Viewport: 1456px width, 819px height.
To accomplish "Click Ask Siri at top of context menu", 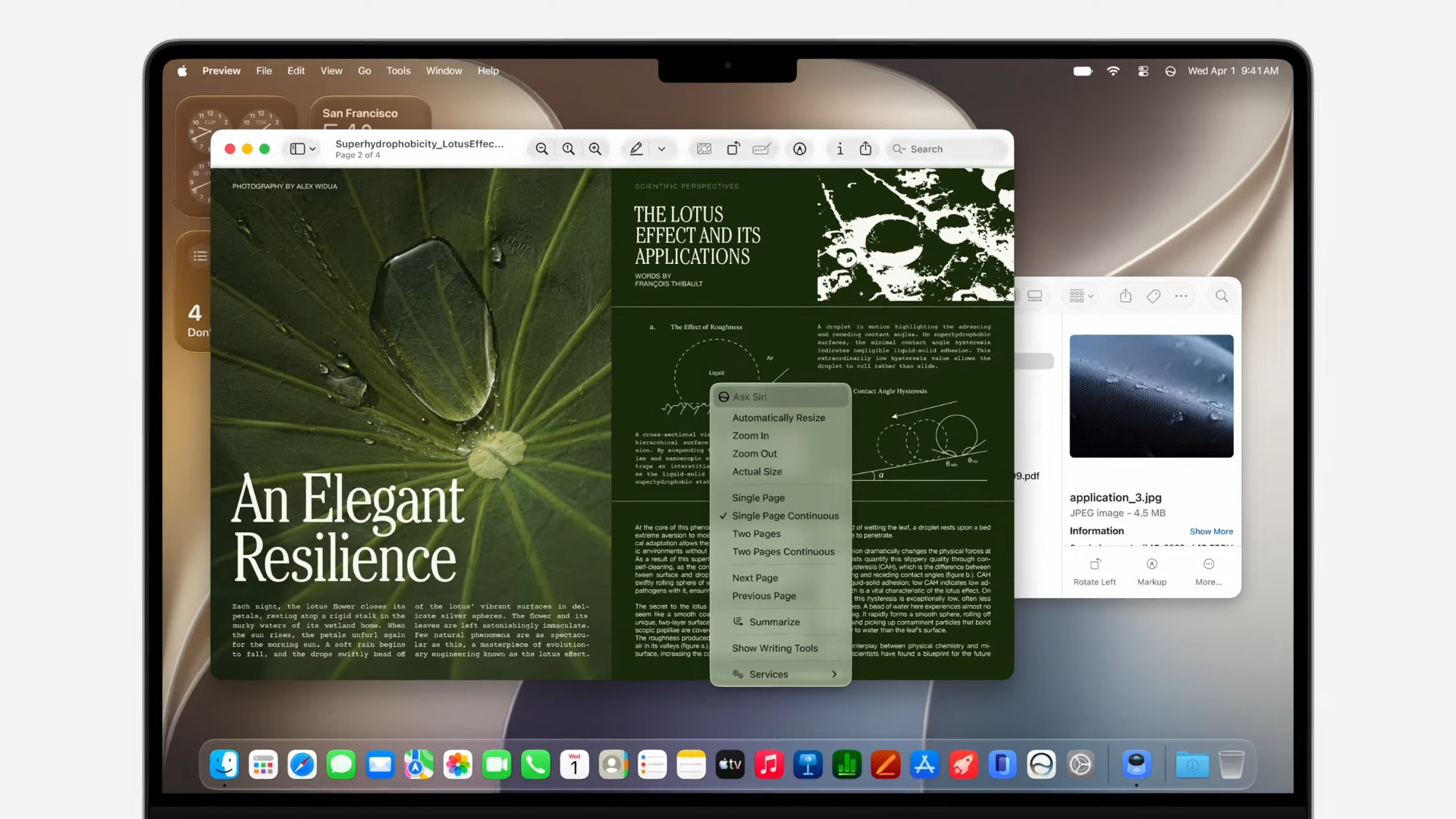I will point(780,397).
